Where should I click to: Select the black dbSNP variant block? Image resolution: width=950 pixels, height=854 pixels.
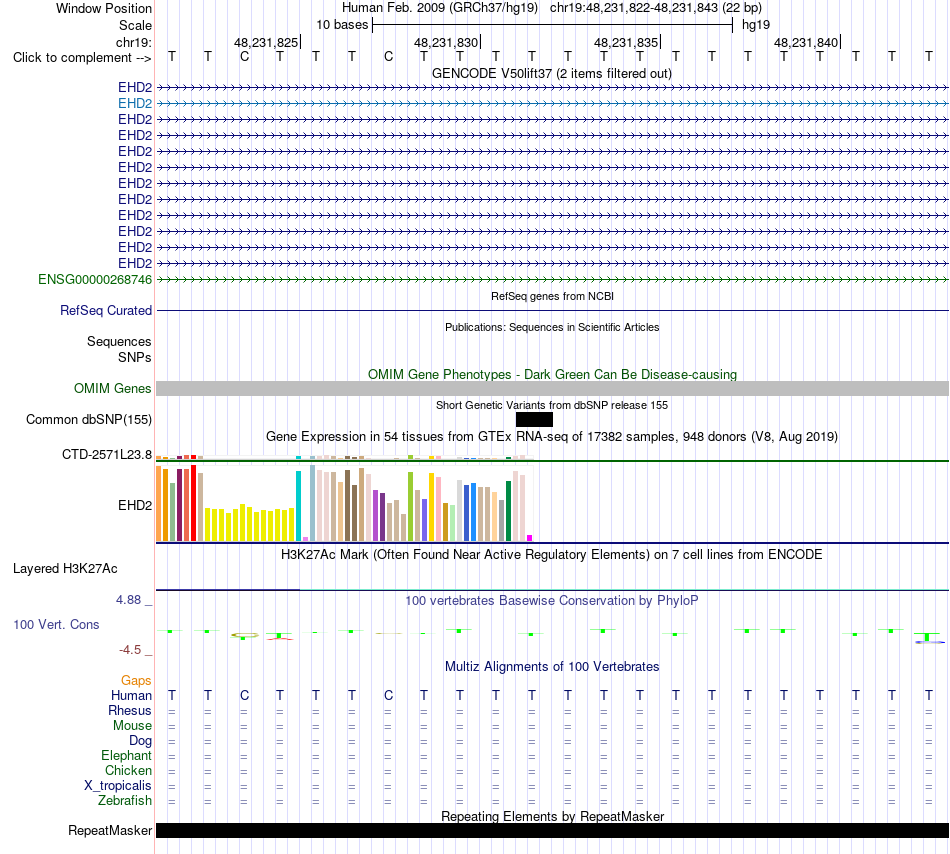click(534, 420)
